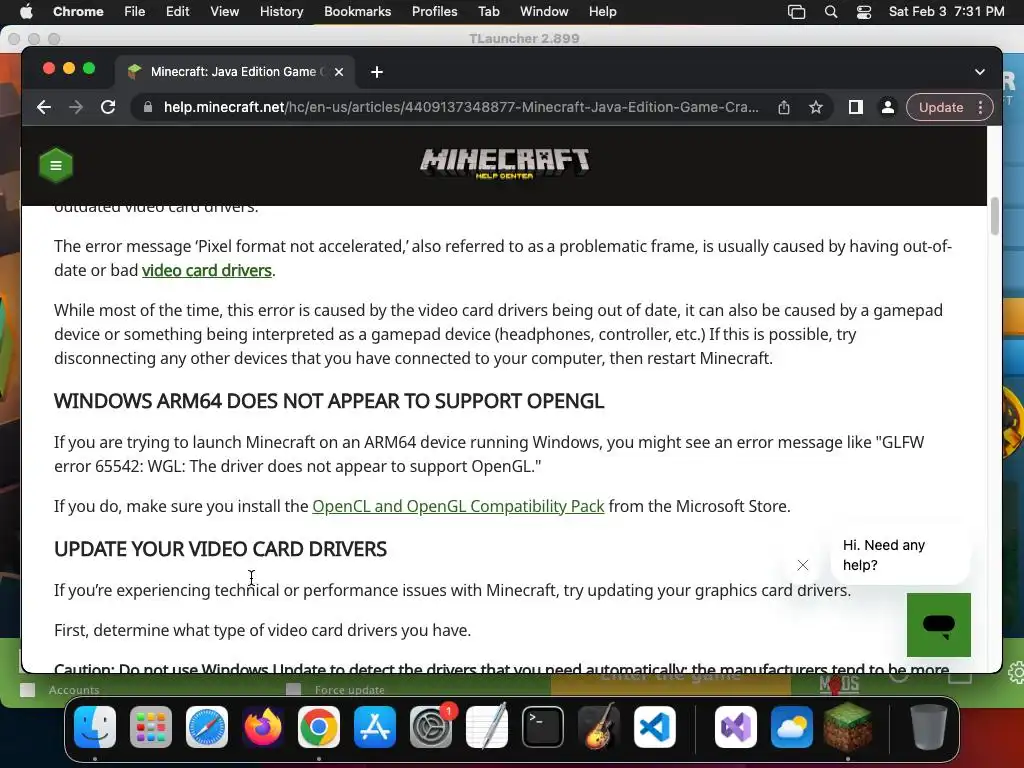Click the date and time display

click(x=946, y=11)
